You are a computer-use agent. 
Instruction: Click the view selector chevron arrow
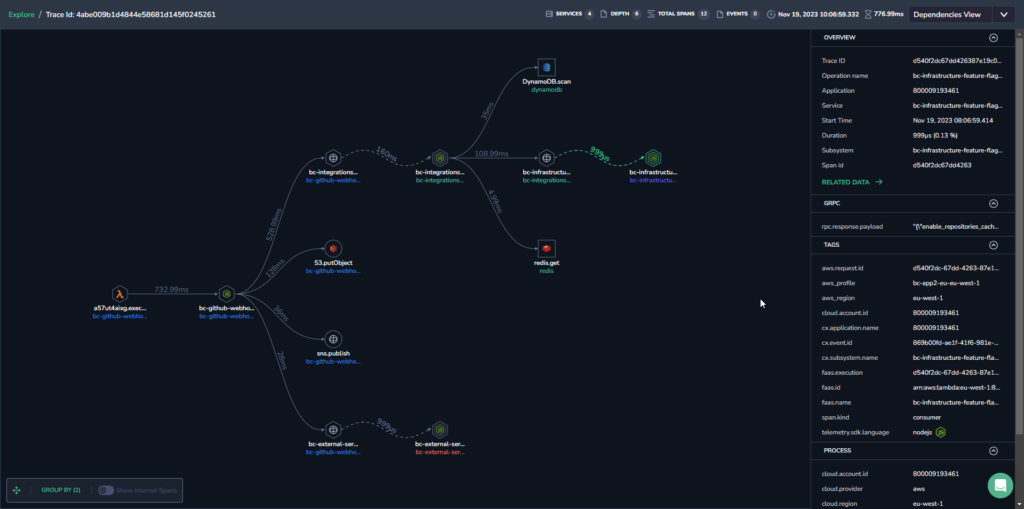pyautogui.click(x=1003, y=14)
